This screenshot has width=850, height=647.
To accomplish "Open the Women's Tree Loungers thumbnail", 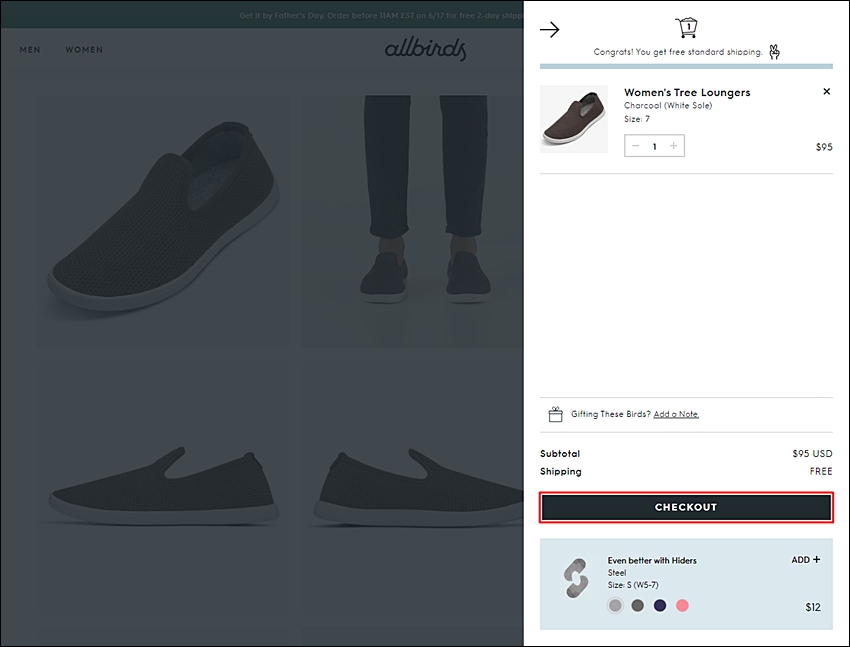I will [x=574, y=119].
